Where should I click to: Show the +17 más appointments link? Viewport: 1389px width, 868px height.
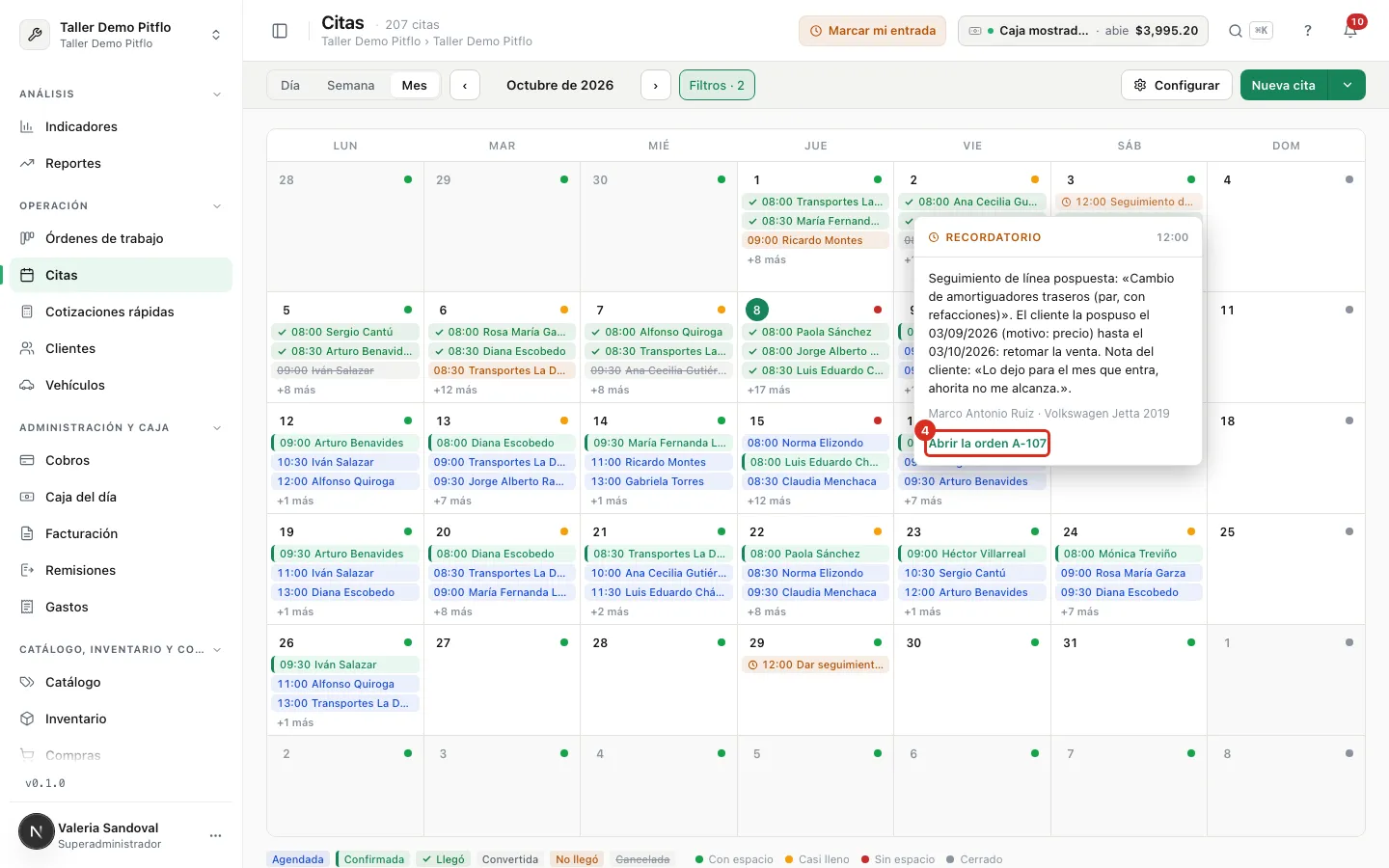point(769,390)
